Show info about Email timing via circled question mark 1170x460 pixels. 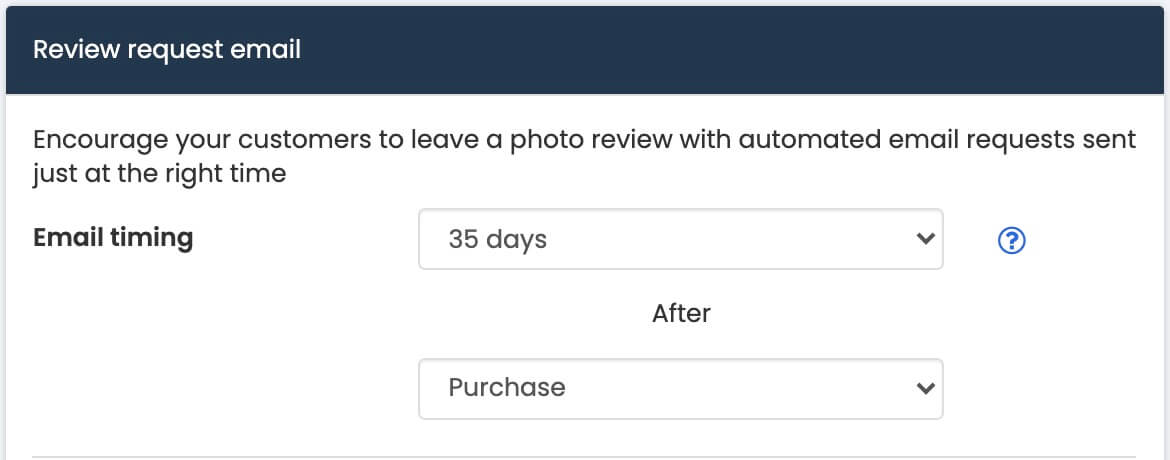point(1011,240)
